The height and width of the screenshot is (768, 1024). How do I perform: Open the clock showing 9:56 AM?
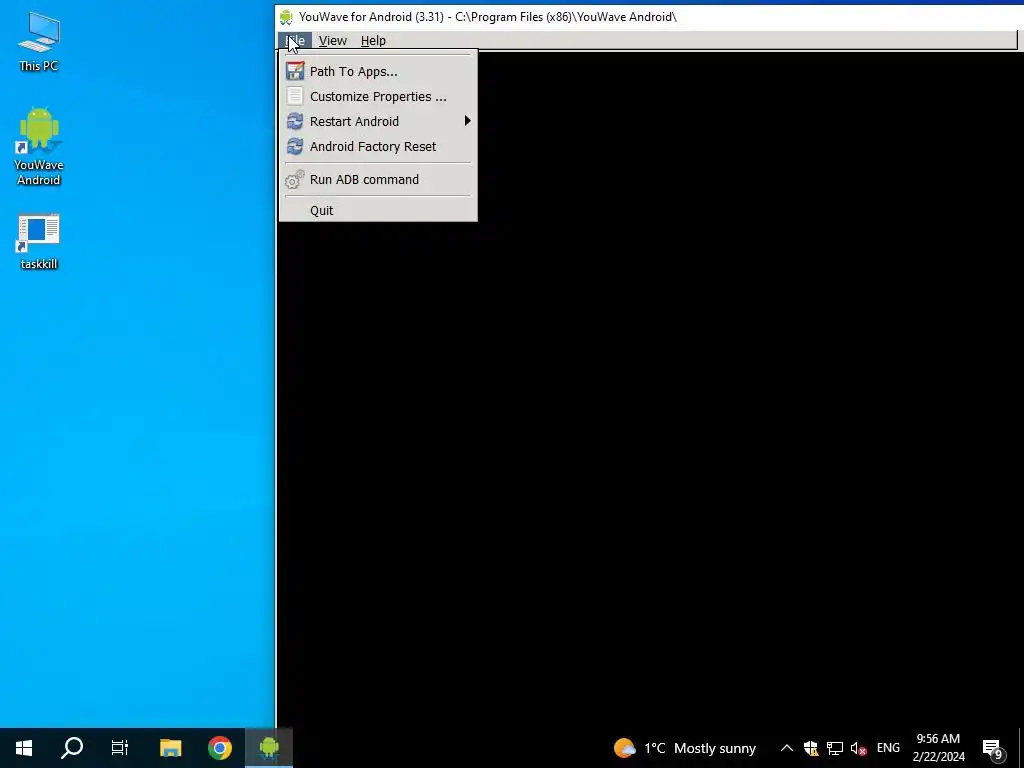(938, 748)
